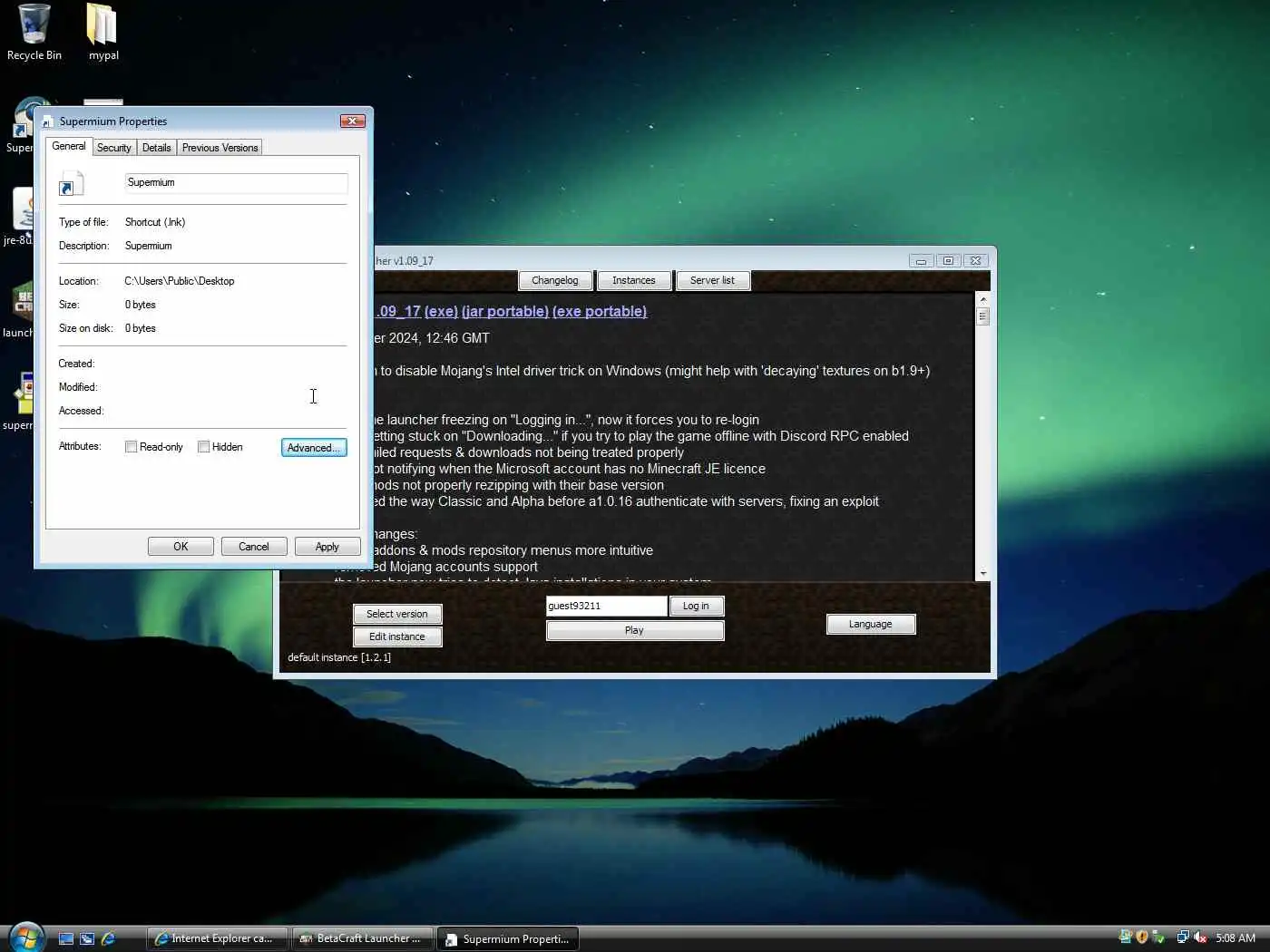Open the Security Center shield tray icon
1270x952 pixels.
[1142, 937]
